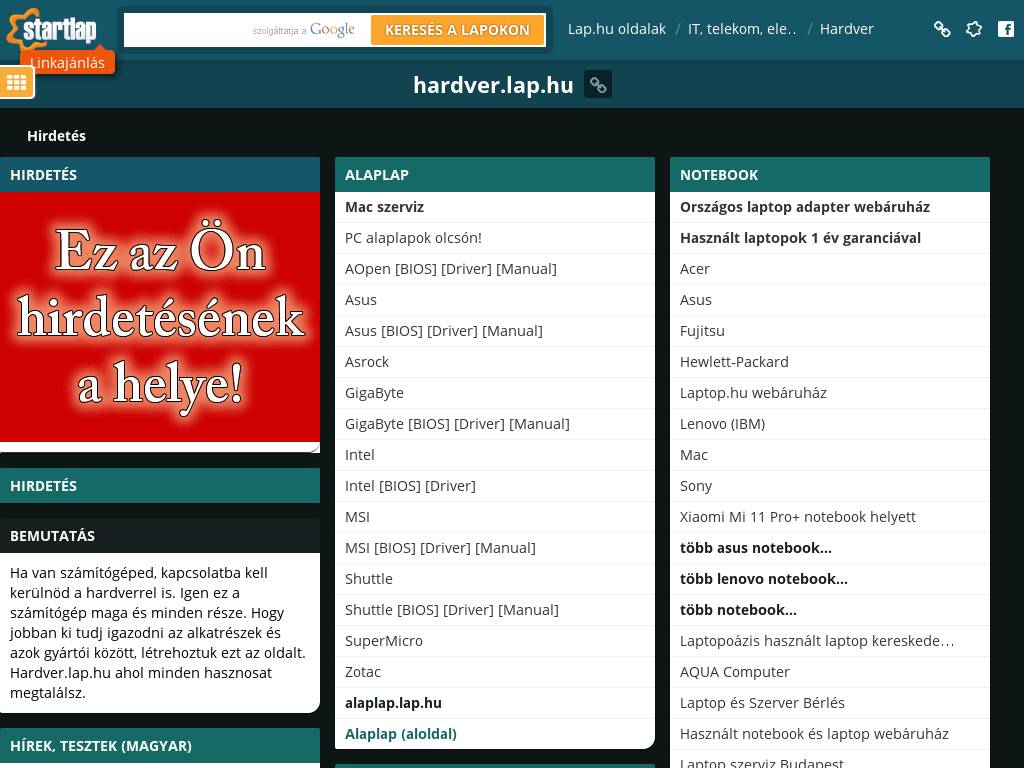Viewport: 1024px width, 768px height.
Task: Open GigaByte [BIOS] [Driver] [Manual] link
Action: [x=457, y=424]
